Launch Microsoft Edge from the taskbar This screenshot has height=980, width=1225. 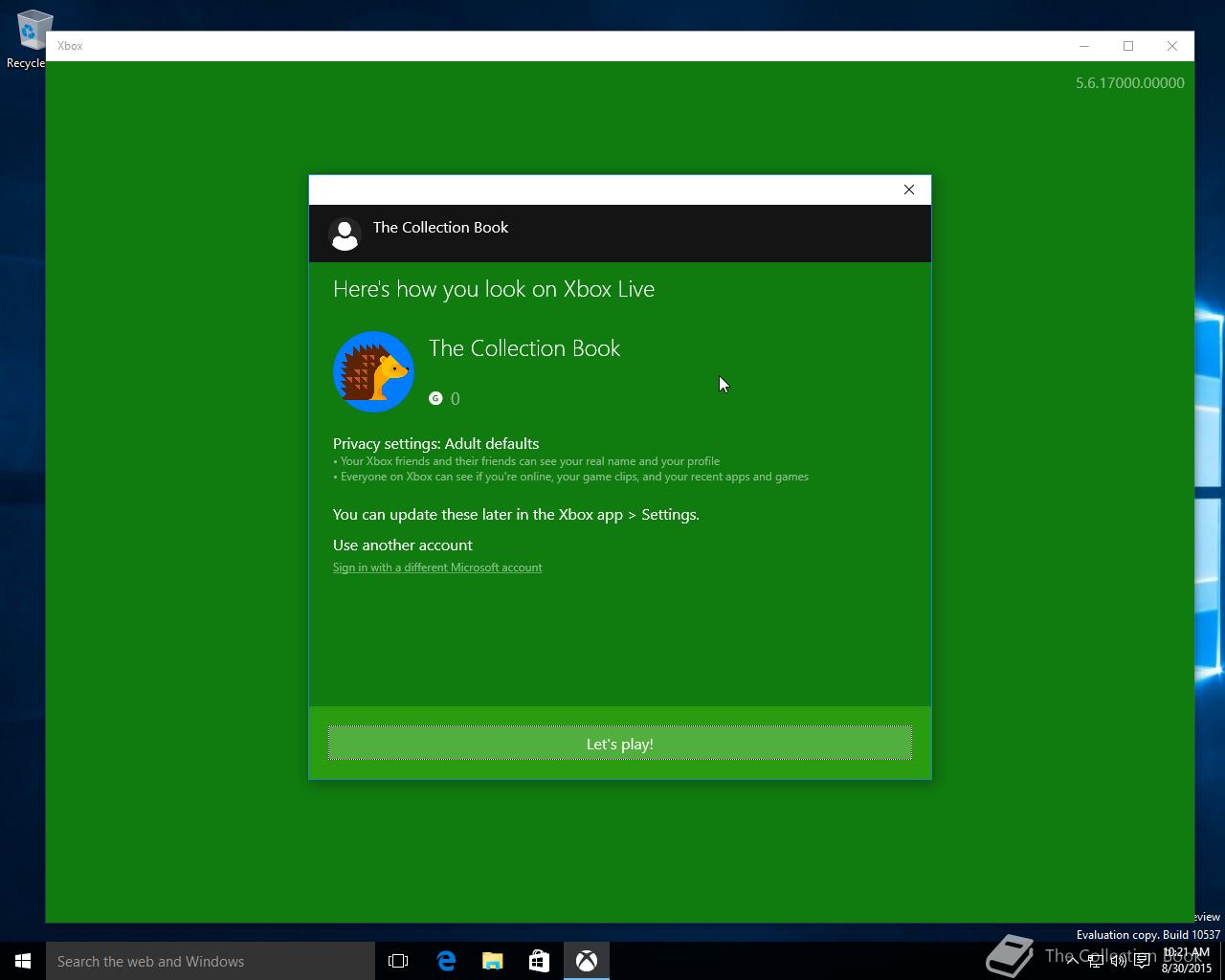point(446,961)
